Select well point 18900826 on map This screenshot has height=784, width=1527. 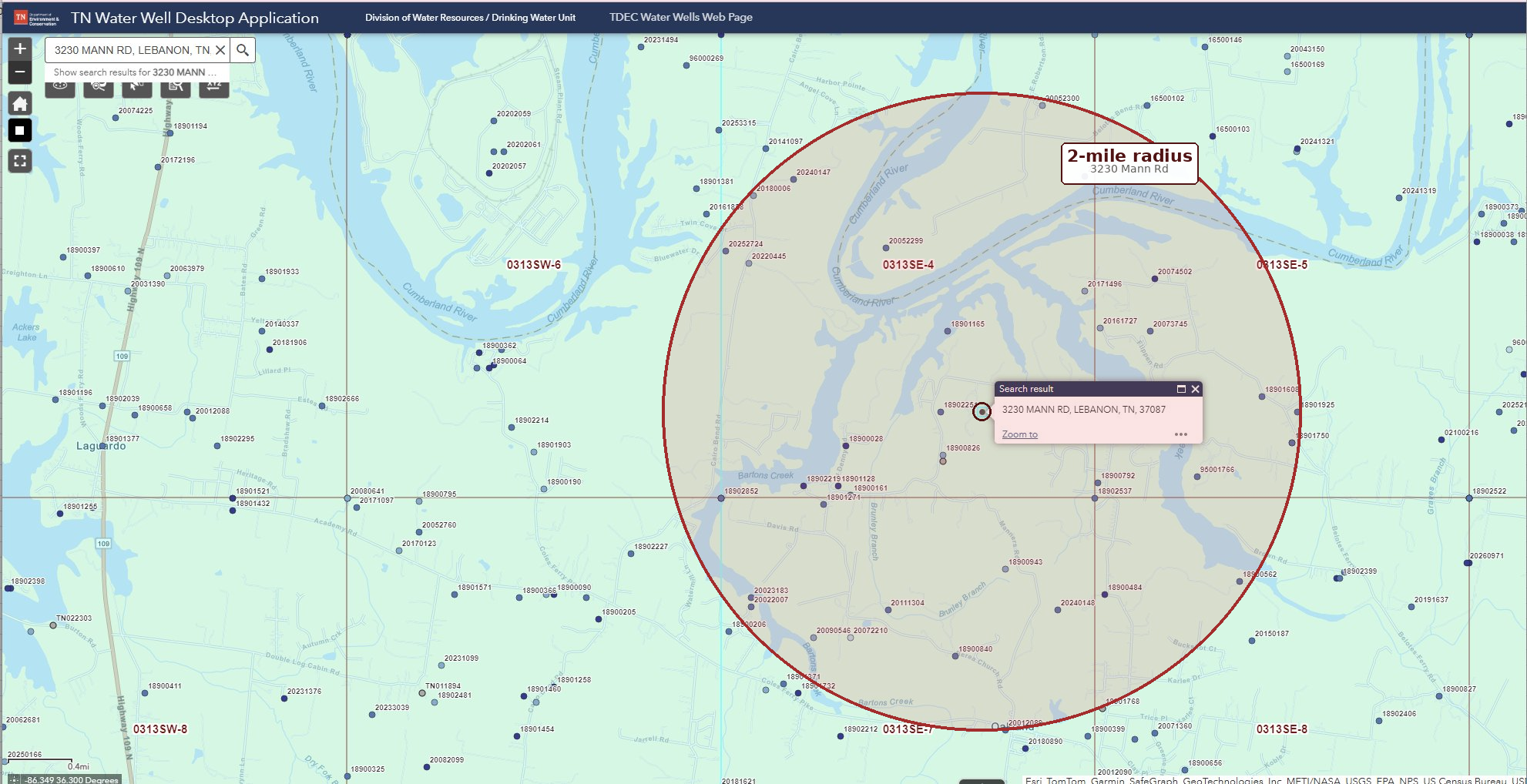pyautogui.click(x=943, y=456)
